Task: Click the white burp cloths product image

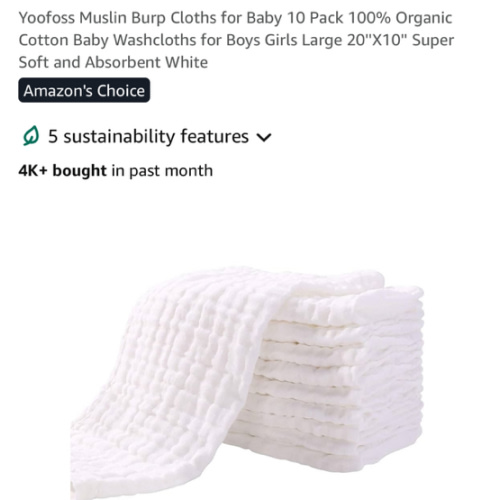Action: pos(247,382)
